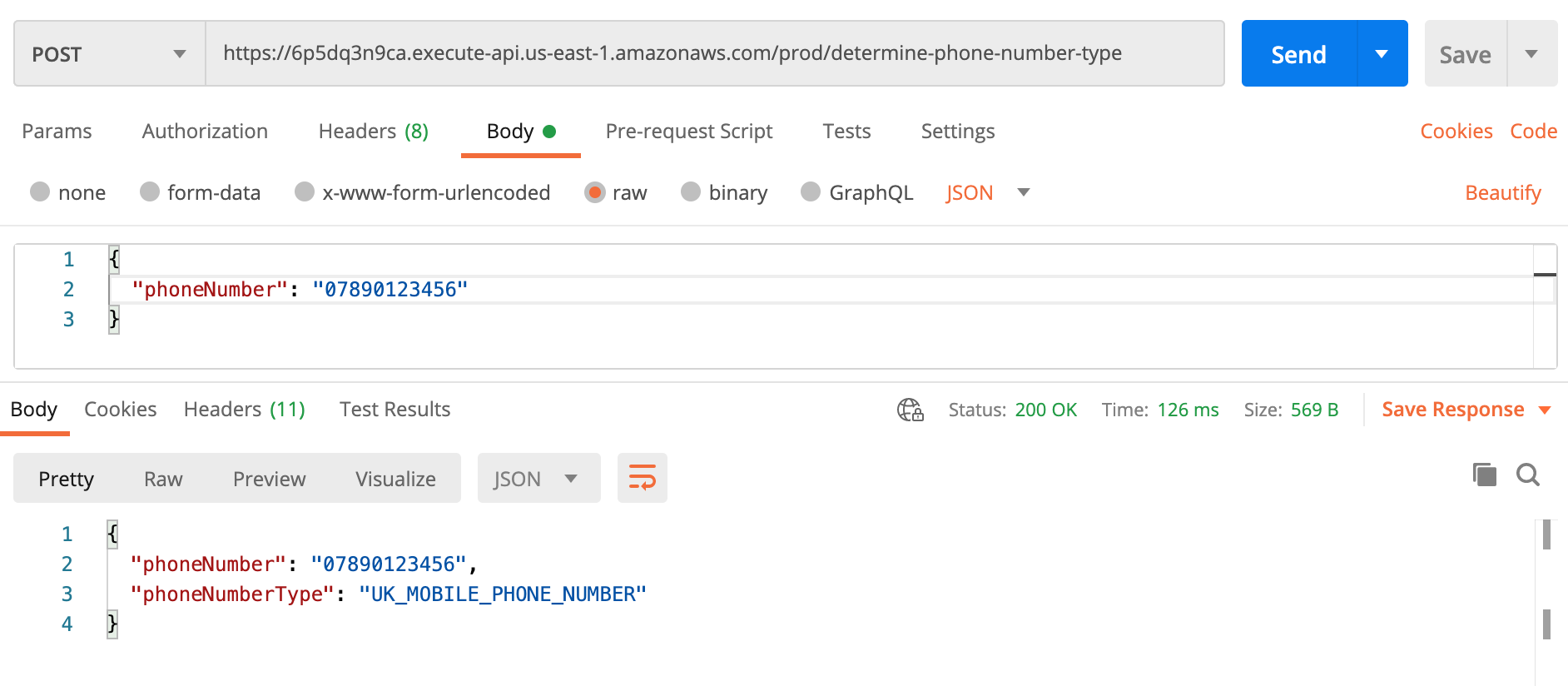Click the wrap lines icon in response toolbar
Screen dimensions: 1568x686
pyautogui.click(x=642, y=478)
